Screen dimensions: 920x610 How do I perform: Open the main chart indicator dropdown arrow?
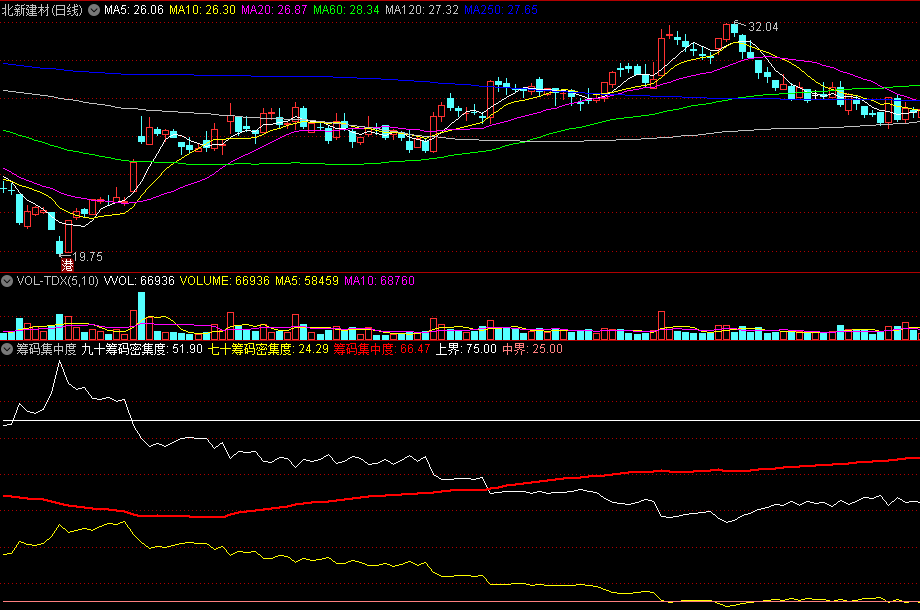[x=94, y=9]
